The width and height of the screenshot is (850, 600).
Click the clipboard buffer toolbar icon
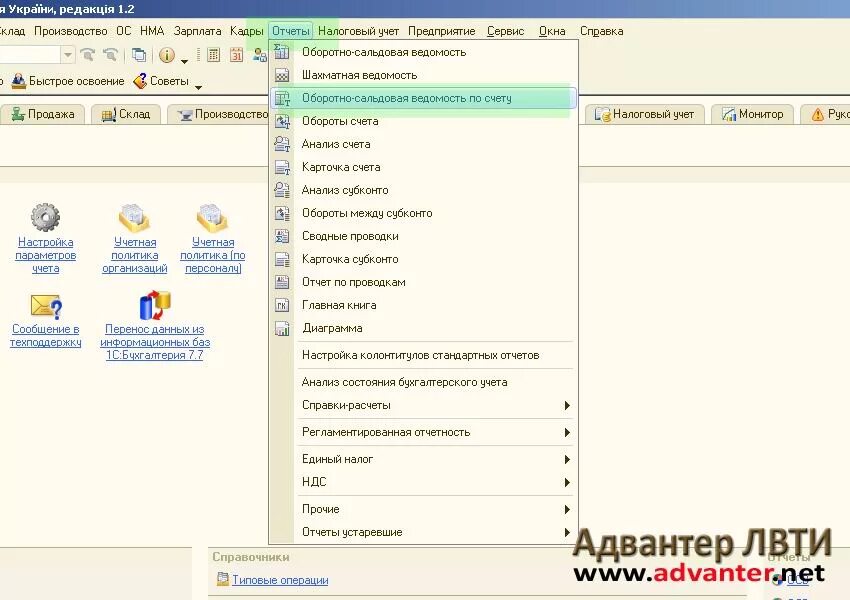[138, 55]
